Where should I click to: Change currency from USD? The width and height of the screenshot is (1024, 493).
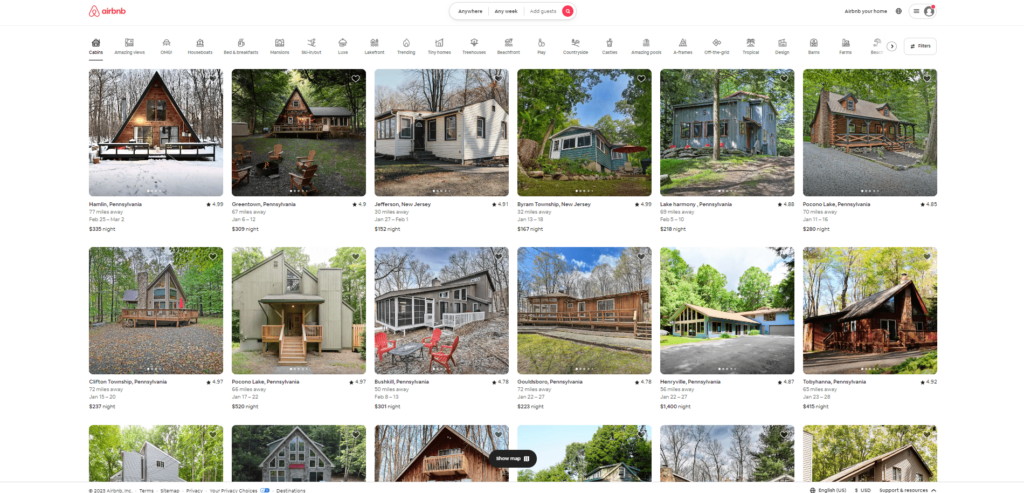click(x=862, y=490)
